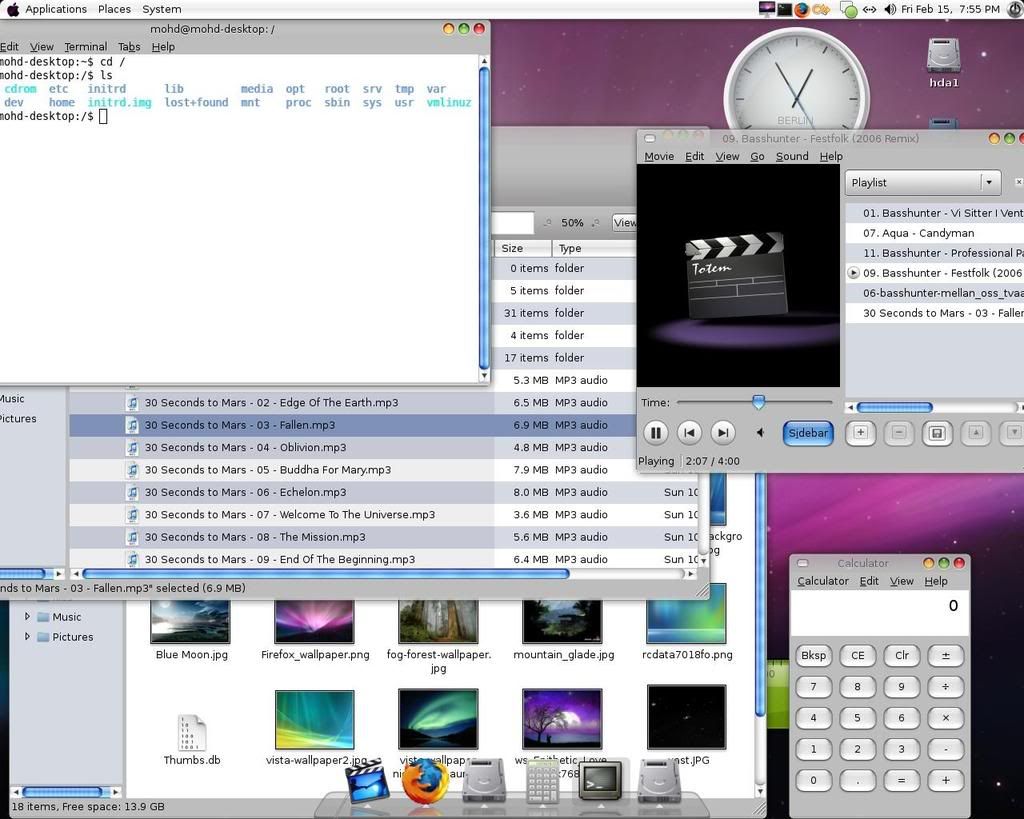Viewport: 1024px width, 819px height.
Task: Select the Firefox_wallpaper.png thumbnail
Action: (315, 621)
